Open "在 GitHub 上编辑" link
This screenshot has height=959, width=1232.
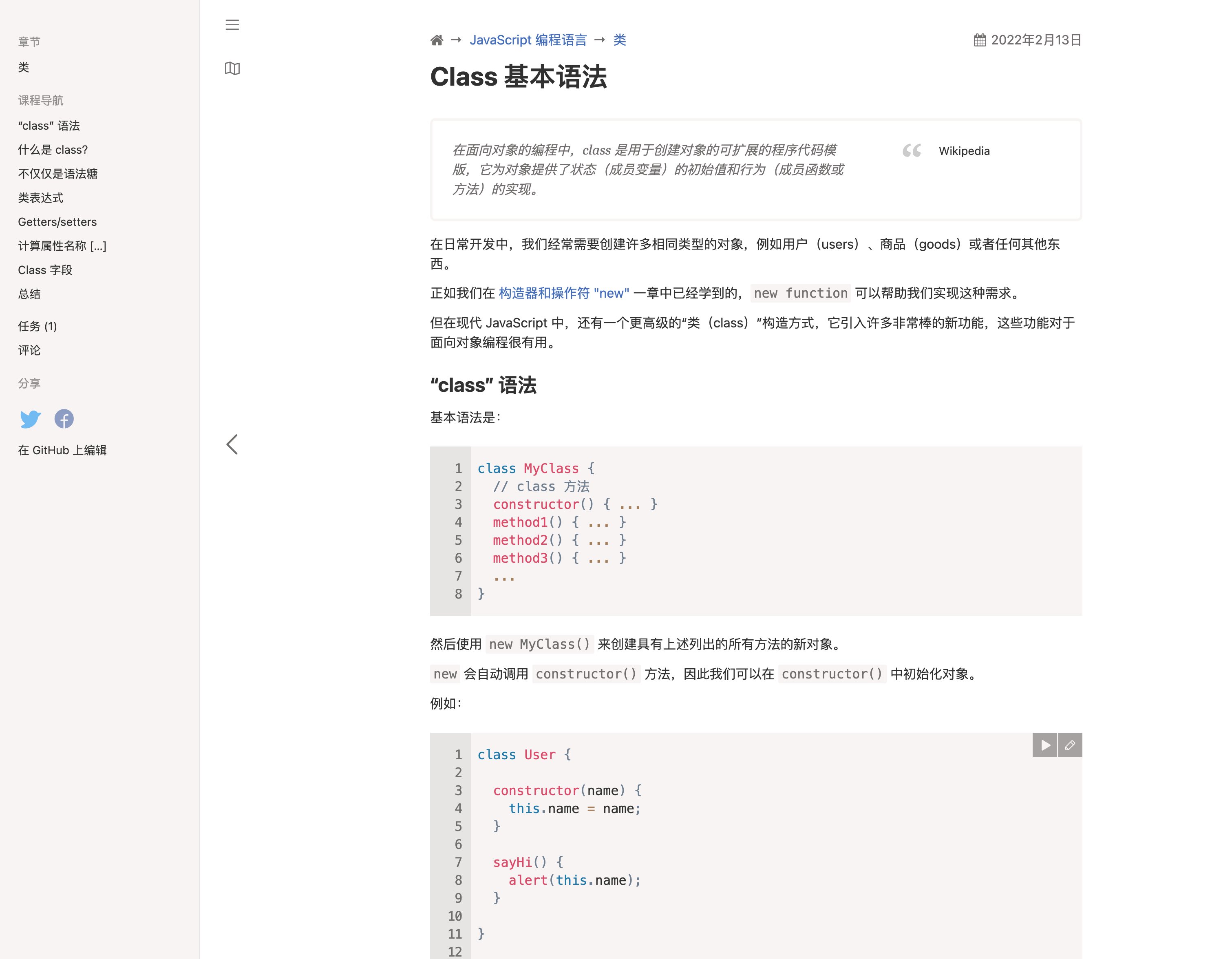point(62,450)
